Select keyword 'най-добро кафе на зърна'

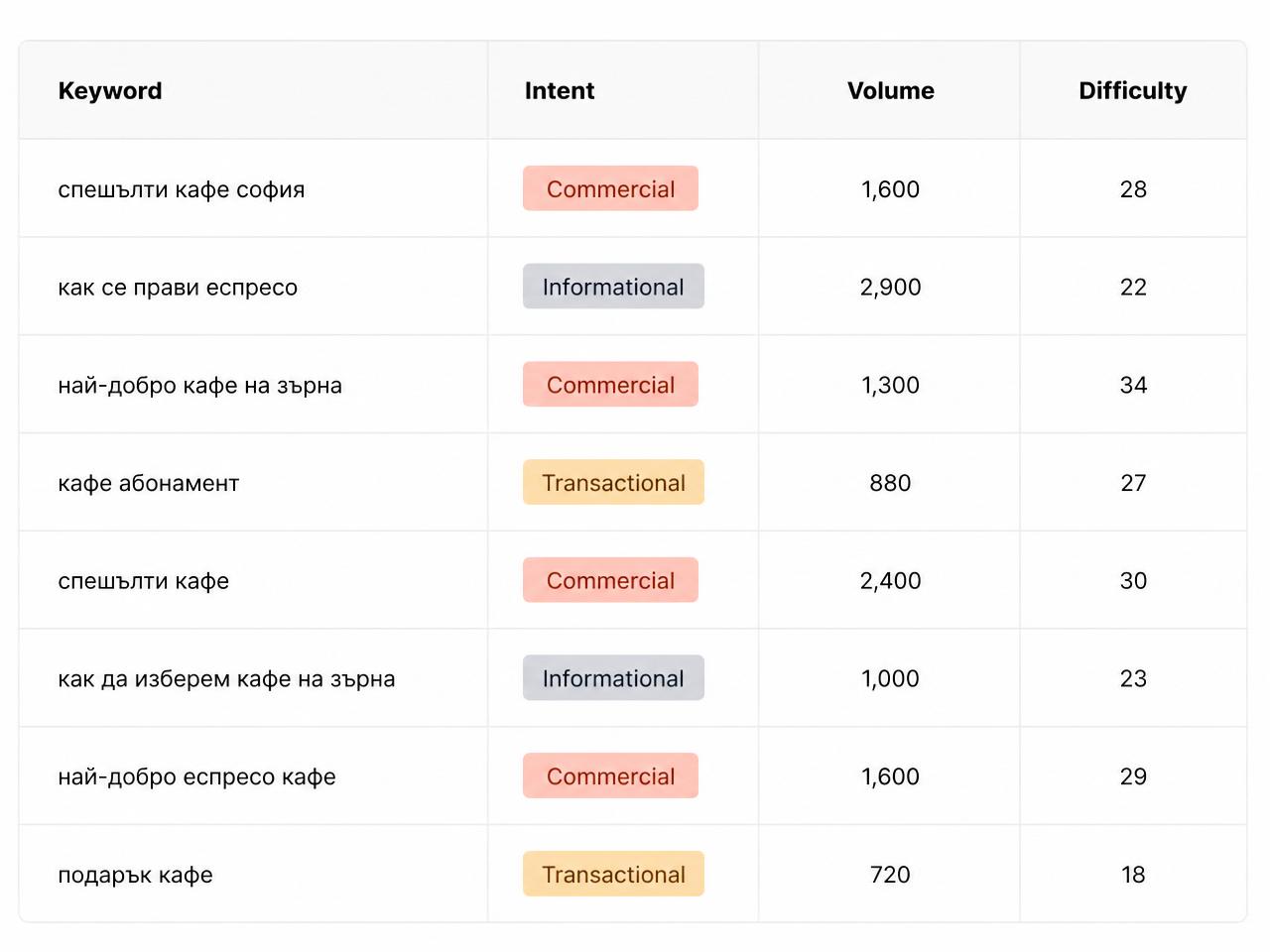[x=199, y=386]
